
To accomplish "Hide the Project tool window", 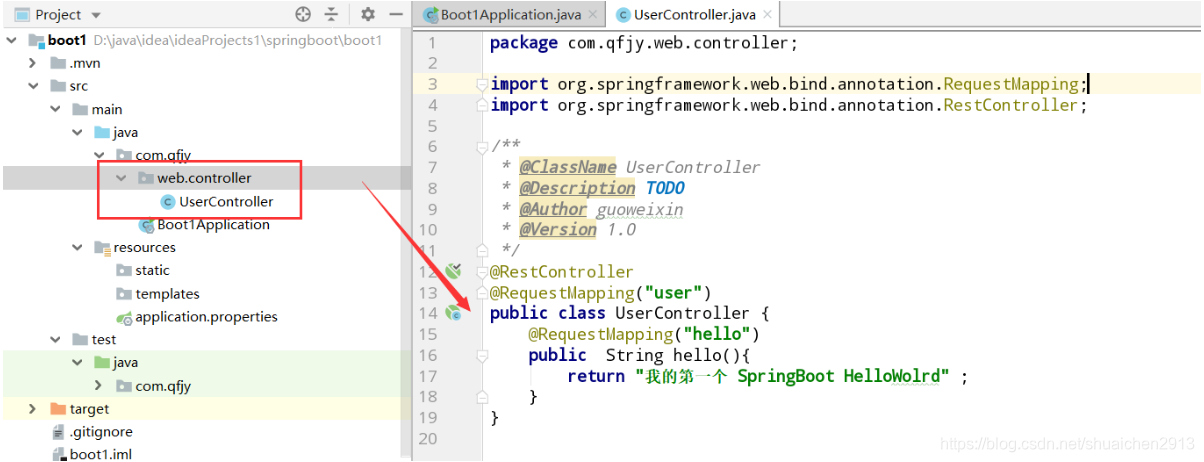I will (396, 14).
